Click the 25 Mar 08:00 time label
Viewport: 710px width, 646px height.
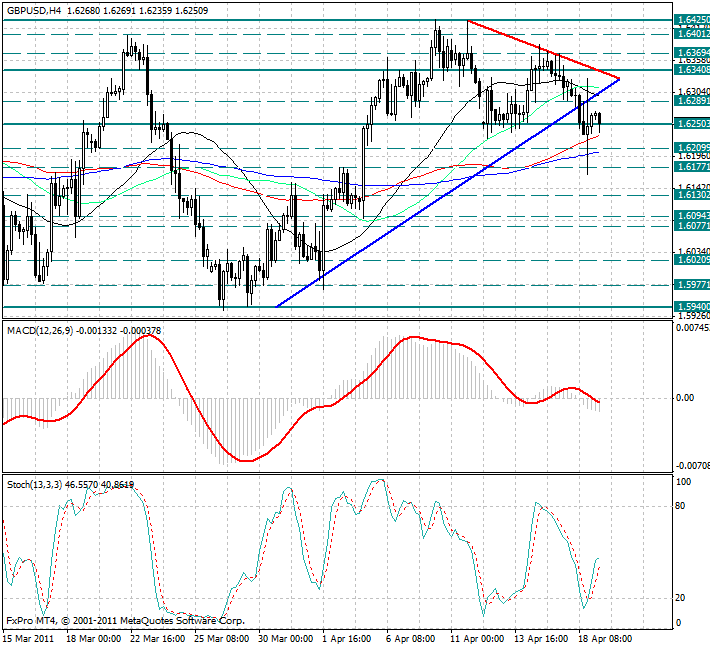pyautogui.click(x=222, y=639)
